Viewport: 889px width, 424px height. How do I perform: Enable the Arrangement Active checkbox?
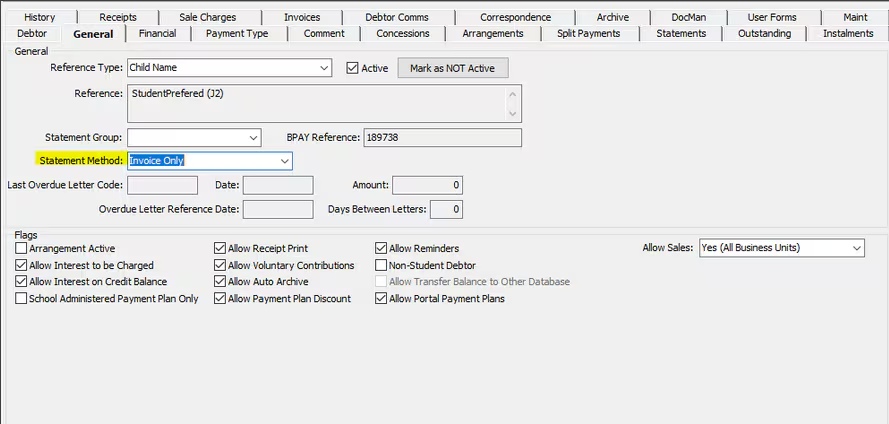[21, 248]
